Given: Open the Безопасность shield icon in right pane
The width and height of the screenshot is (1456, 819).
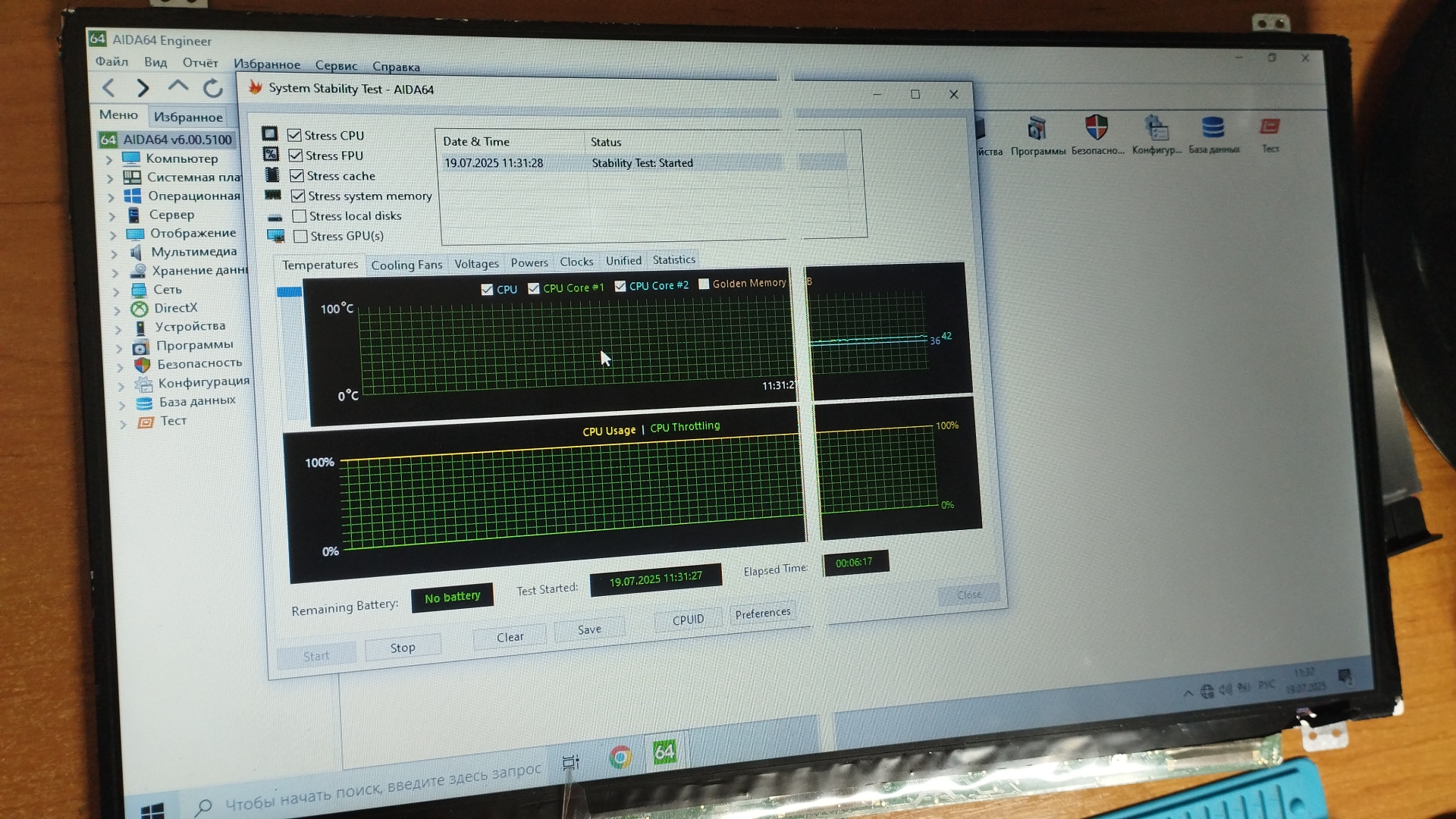Looking at the screenshot, I should tap(1097, 127).
